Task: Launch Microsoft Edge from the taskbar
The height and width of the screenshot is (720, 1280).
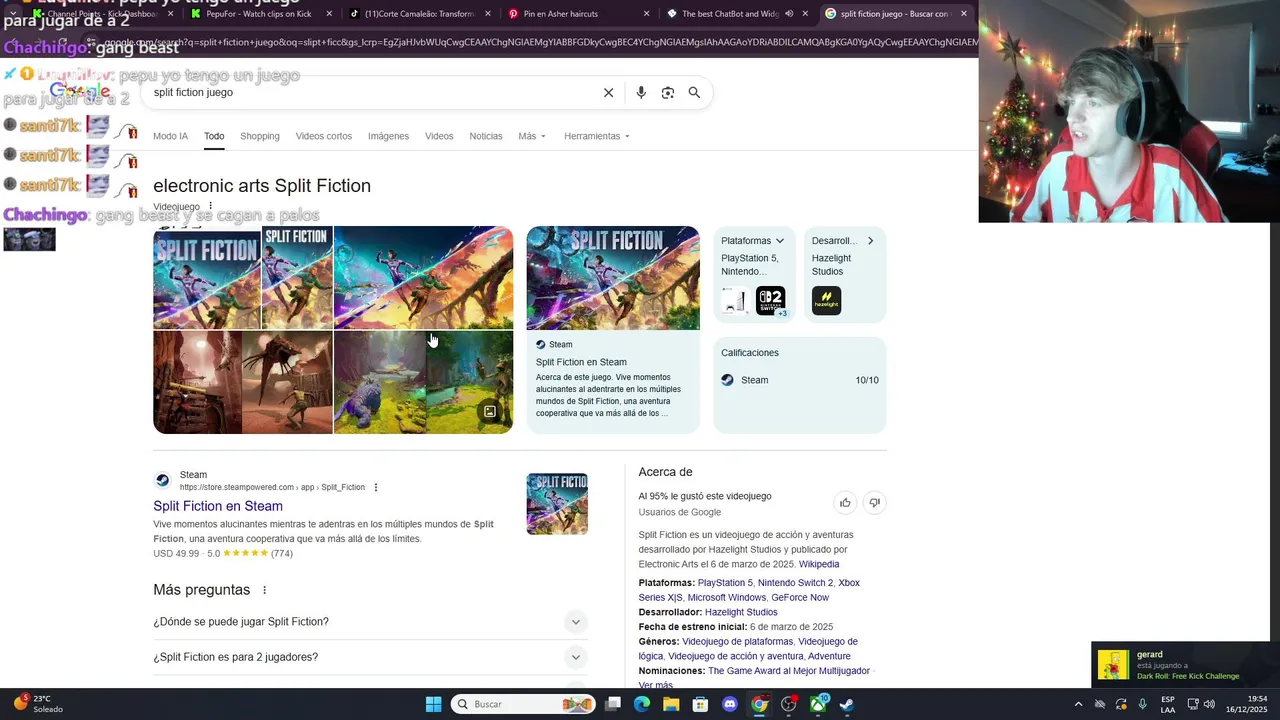Action: 642,704
